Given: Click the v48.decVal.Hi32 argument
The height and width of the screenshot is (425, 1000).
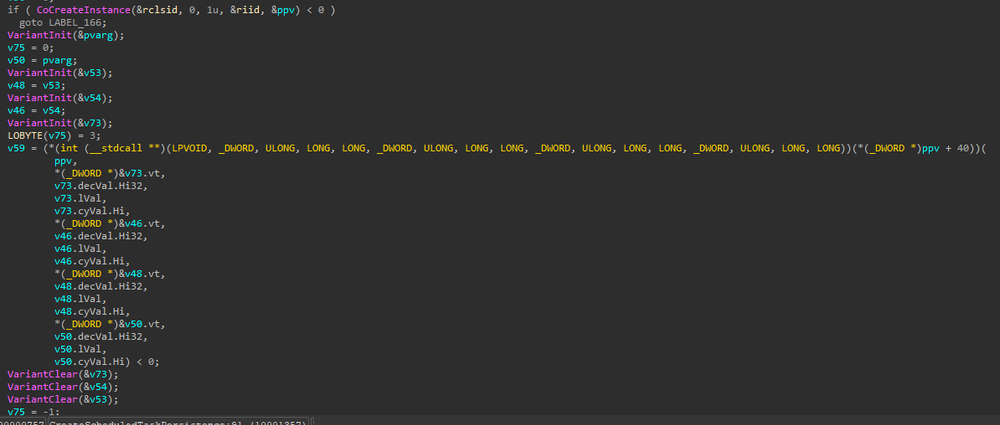Looking at the screenshot, I should [x=101, y=286].
